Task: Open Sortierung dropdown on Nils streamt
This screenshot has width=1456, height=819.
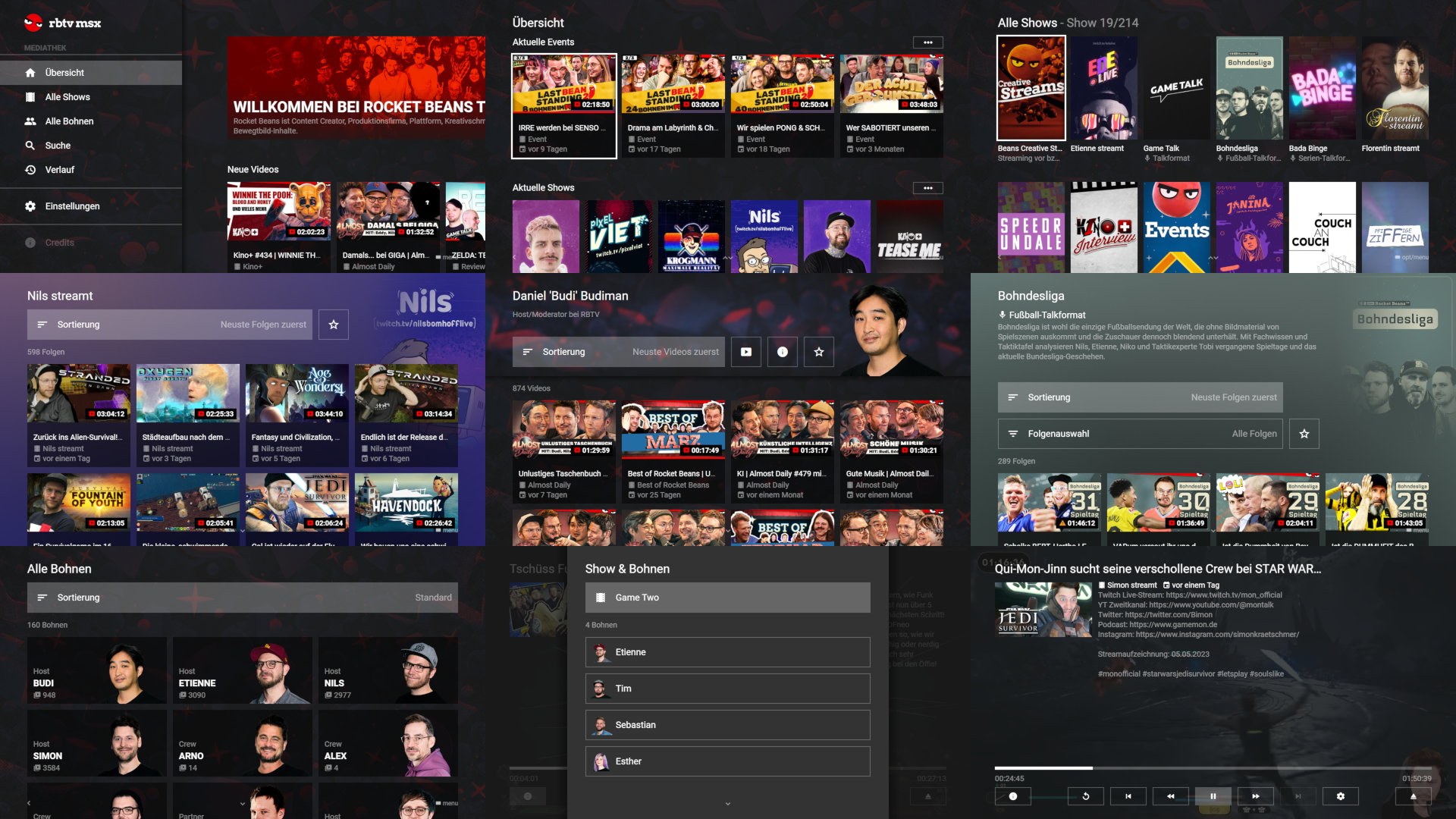Action: [170, 325]
